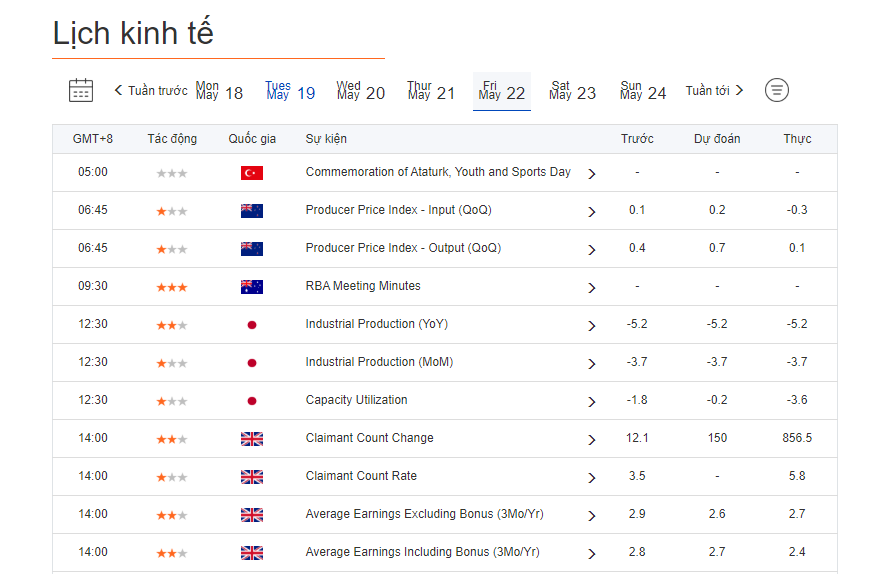Click the Australia flag for RBA Minutes
Screen dimensions: 895x574
click(252, 287)
